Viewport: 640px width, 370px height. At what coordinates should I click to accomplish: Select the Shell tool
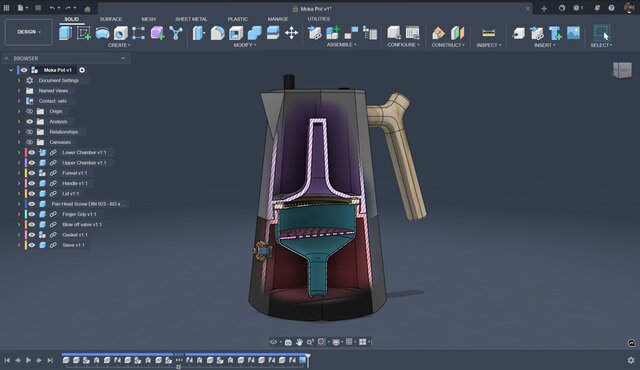pyautogui.click(x=236, y=33)
